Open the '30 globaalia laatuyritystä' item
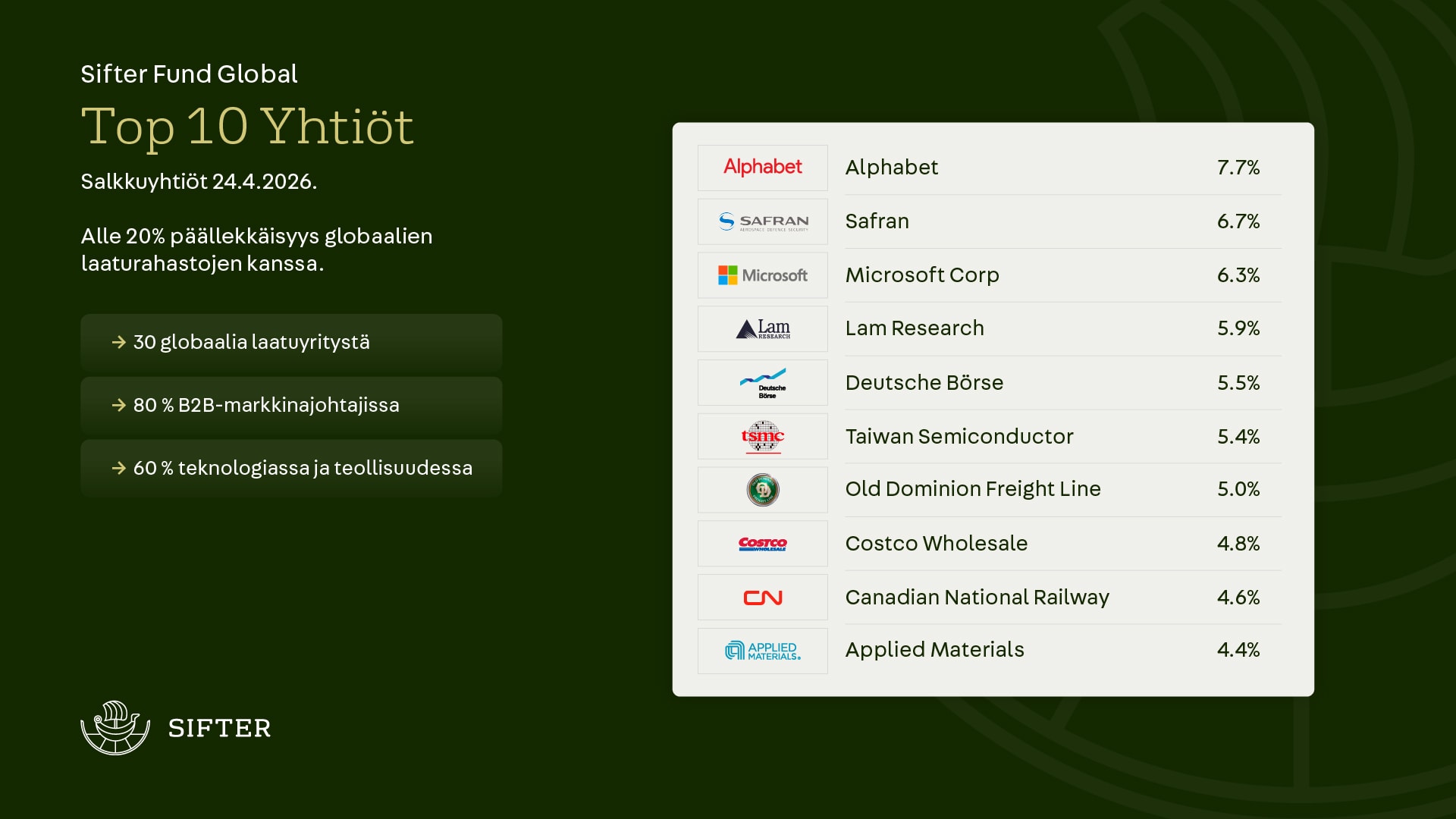The image size is (1456, 819). (x=291, y=342)
